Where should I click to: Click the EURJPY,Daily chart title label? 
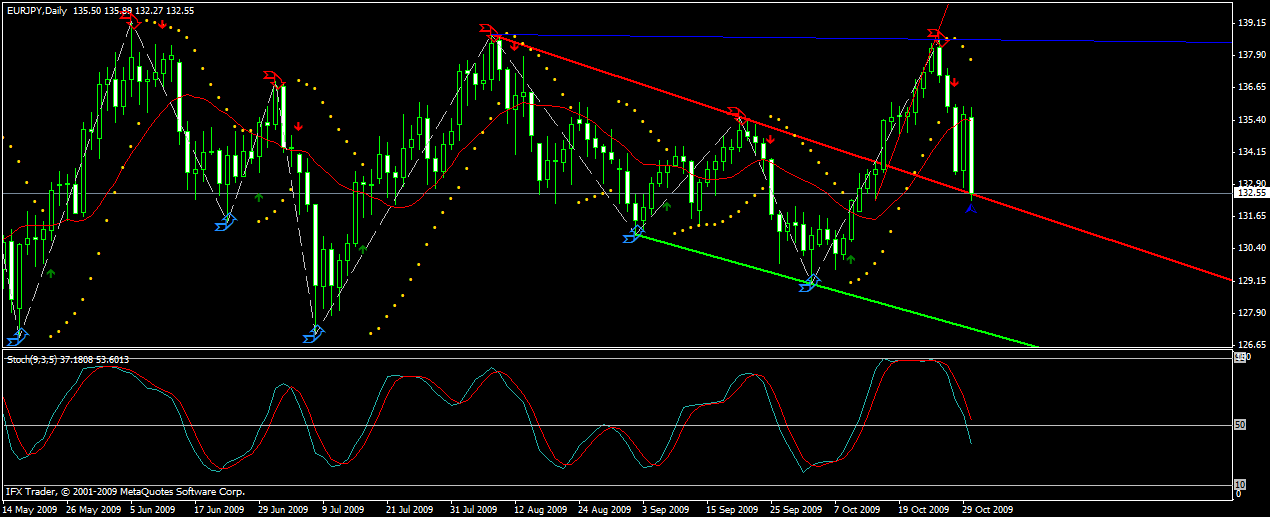click(43, 8)
